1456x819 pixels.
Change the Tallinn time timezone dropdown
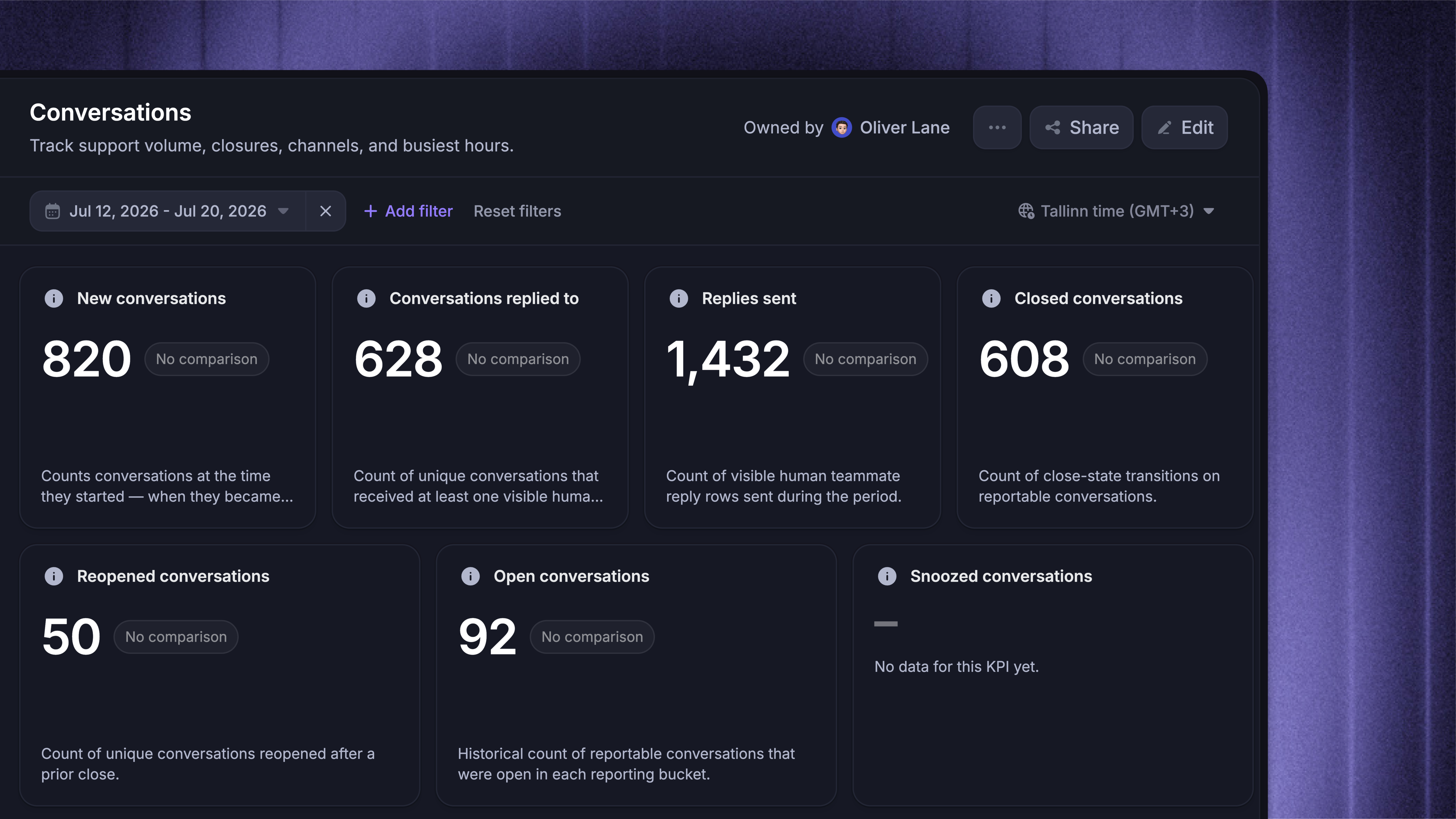1116,211
